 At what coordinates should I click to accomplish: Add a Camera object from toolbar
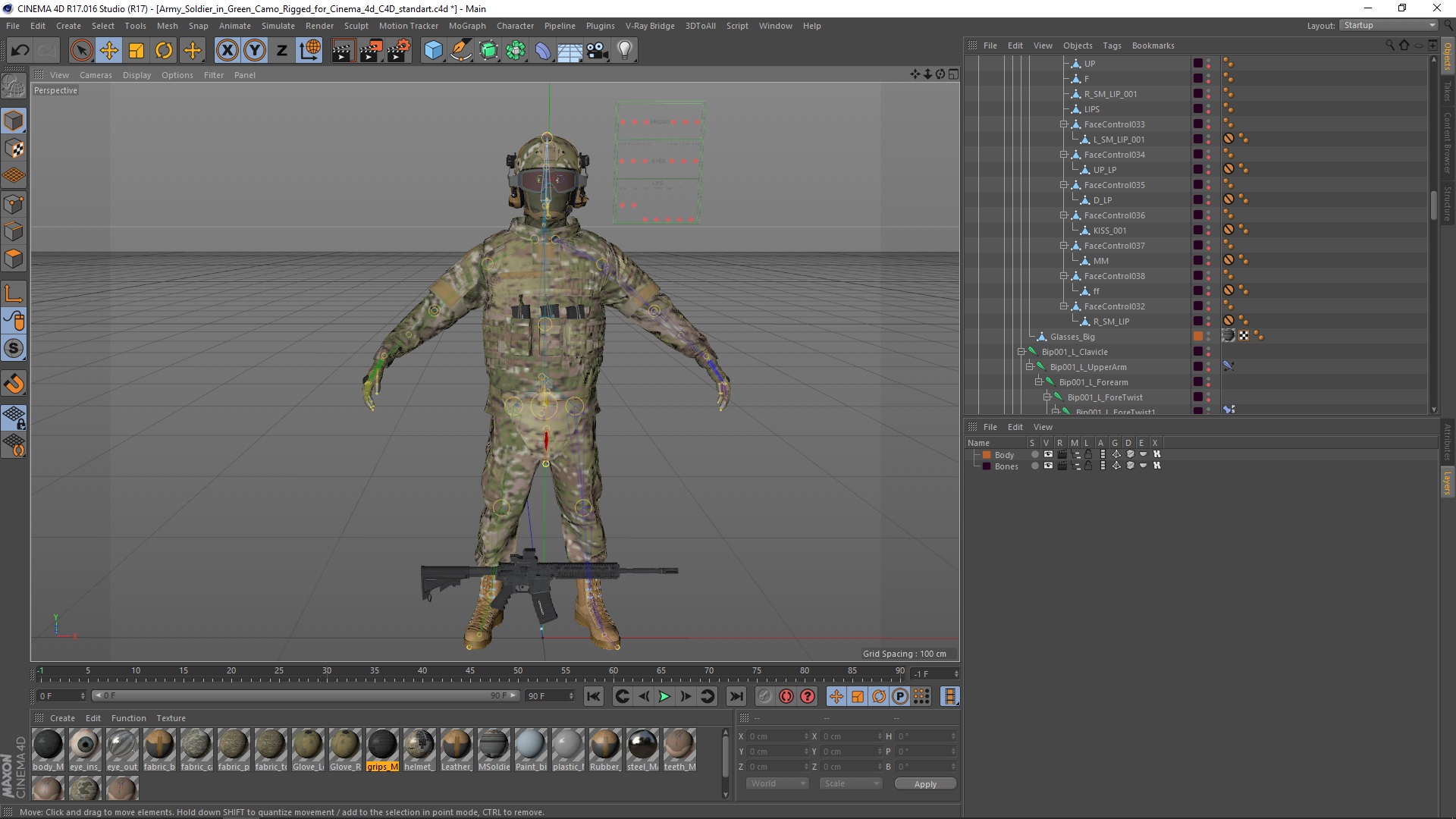(x=598, y=51)
